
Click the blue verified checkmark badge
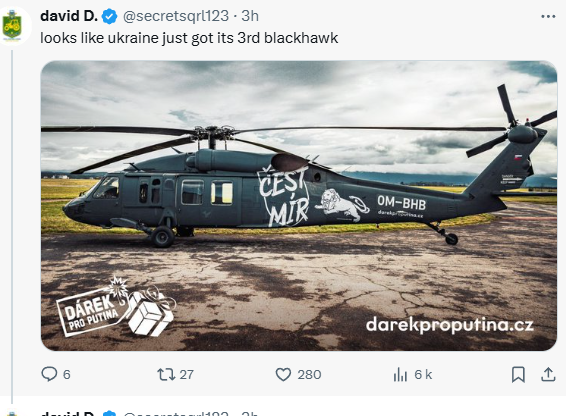(110, 17)
